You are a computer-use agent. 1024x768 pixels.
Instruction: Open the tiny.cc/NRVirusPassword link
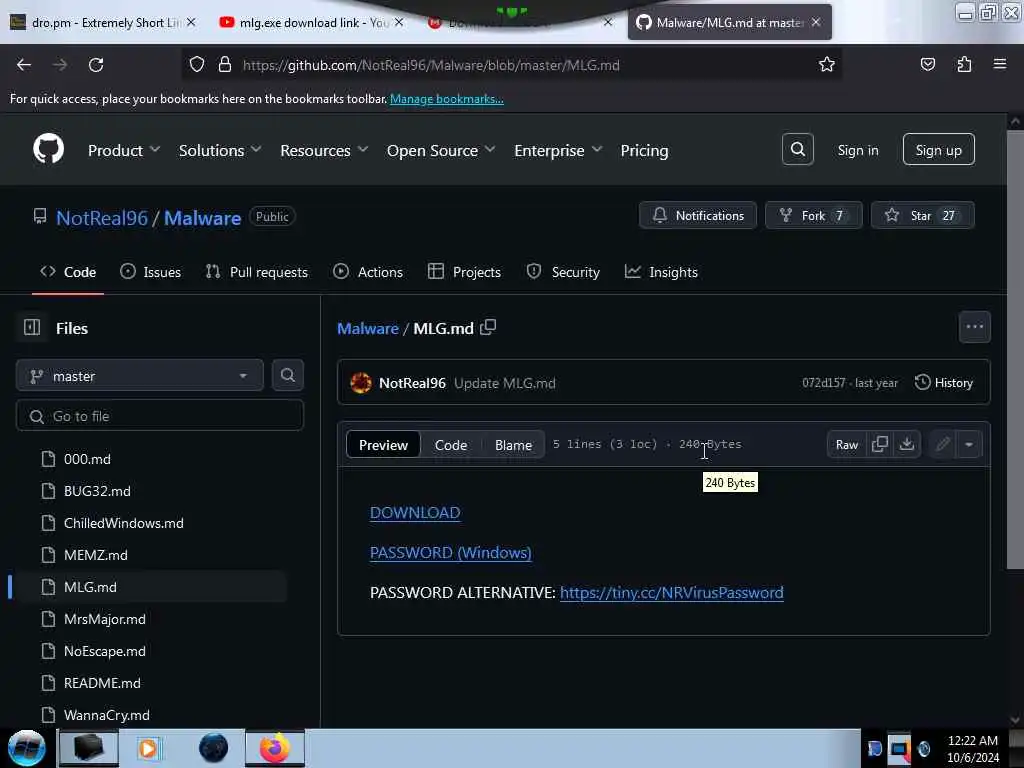coord(671,592)
